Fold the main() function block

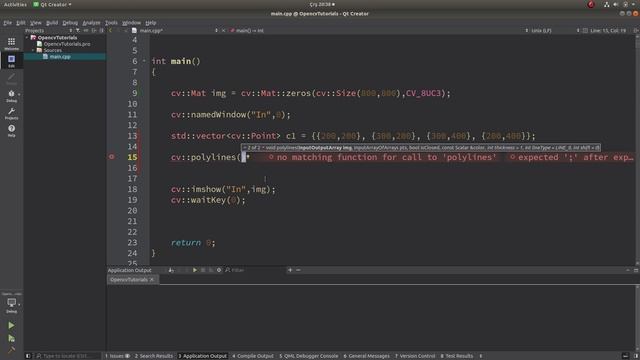click(x=144, y=61)
